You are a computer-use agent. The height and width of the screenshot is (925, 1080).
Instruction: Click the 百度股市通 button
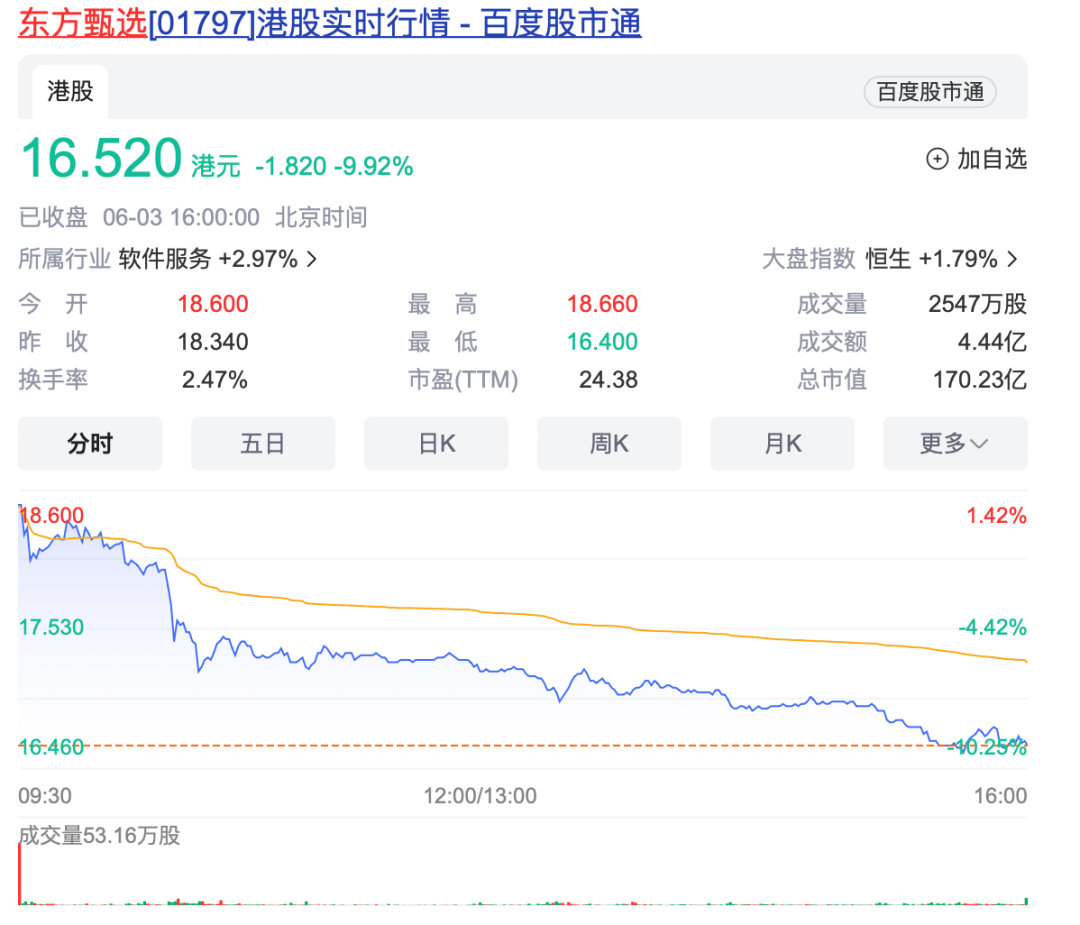click(930, 92)
